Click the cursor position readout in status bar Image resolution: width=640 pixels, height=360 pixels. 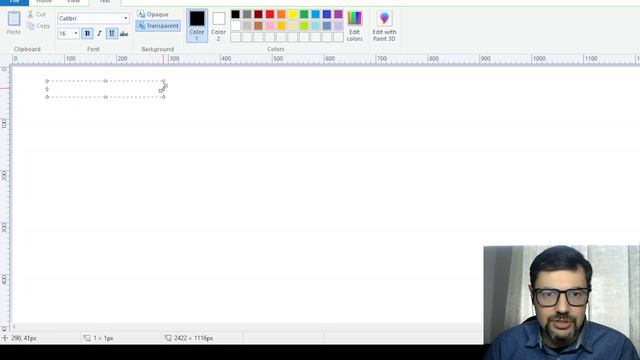(x=24, y=338)
